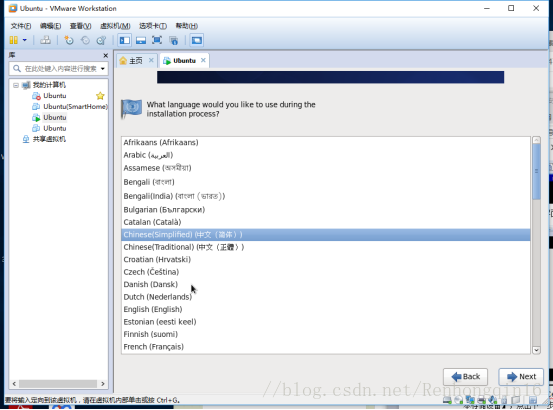Click language list scroll down arrow

pyautogui.click(x=536, y=350)
